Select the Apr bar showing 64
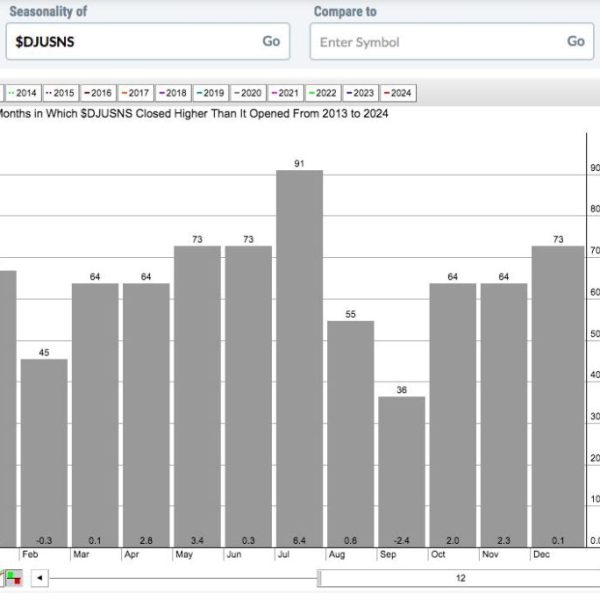 coord(146,415)
